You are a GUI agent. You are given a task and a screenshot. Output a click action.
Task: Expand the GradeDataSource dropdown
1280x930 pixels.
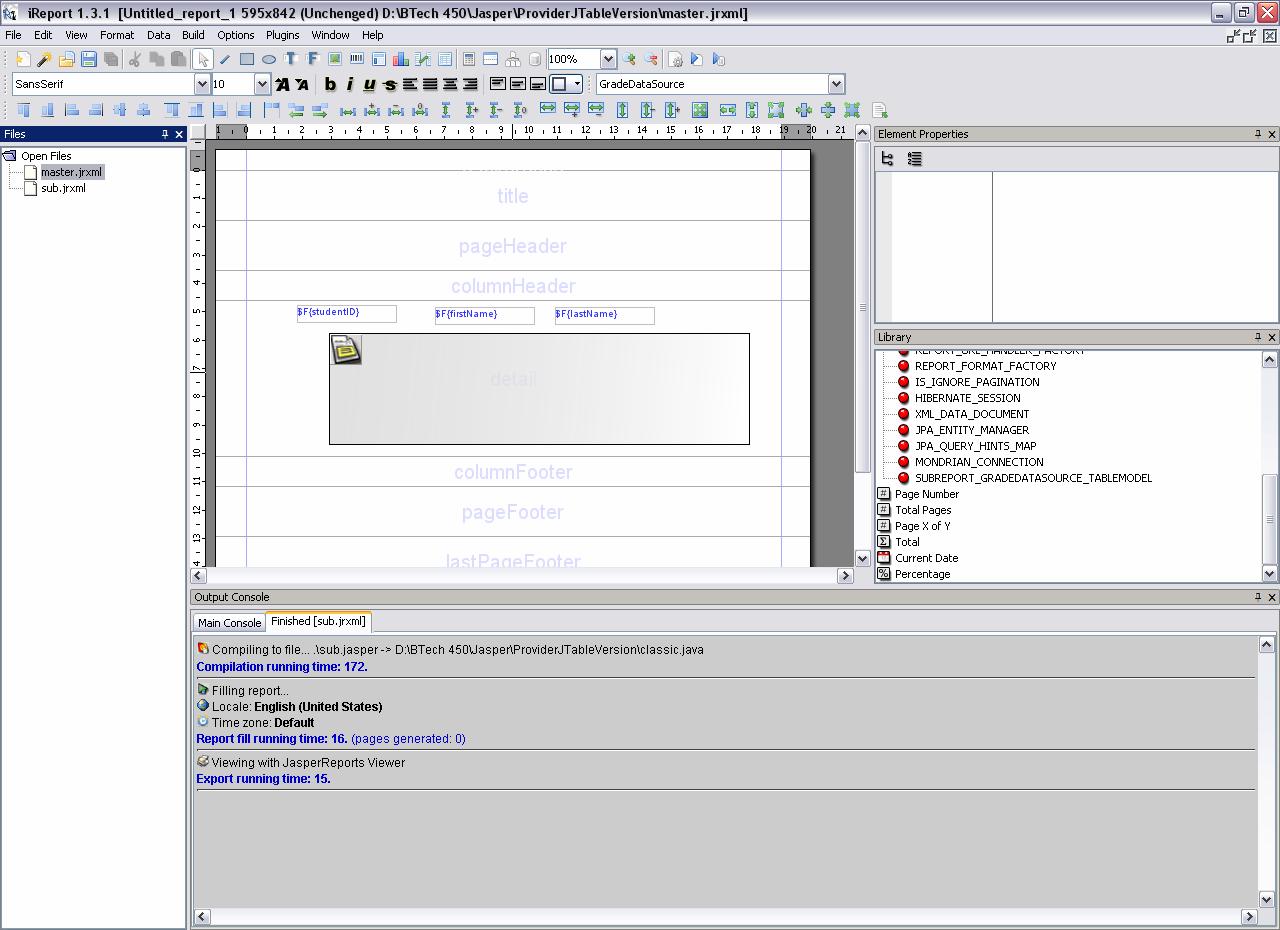pyautogui.click(x=836, y=84)
